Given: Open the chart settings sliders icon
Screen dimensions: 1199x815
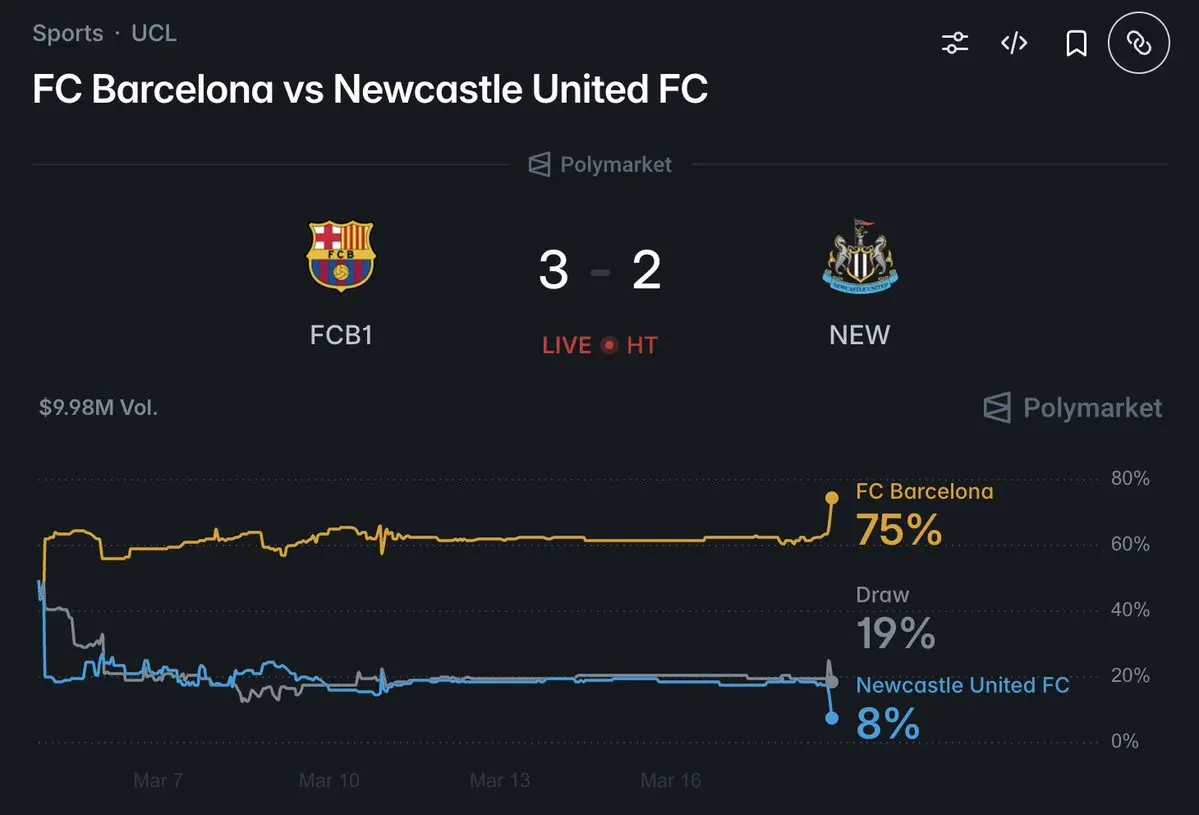Looking at the screenshot, I should pos(955,43).
